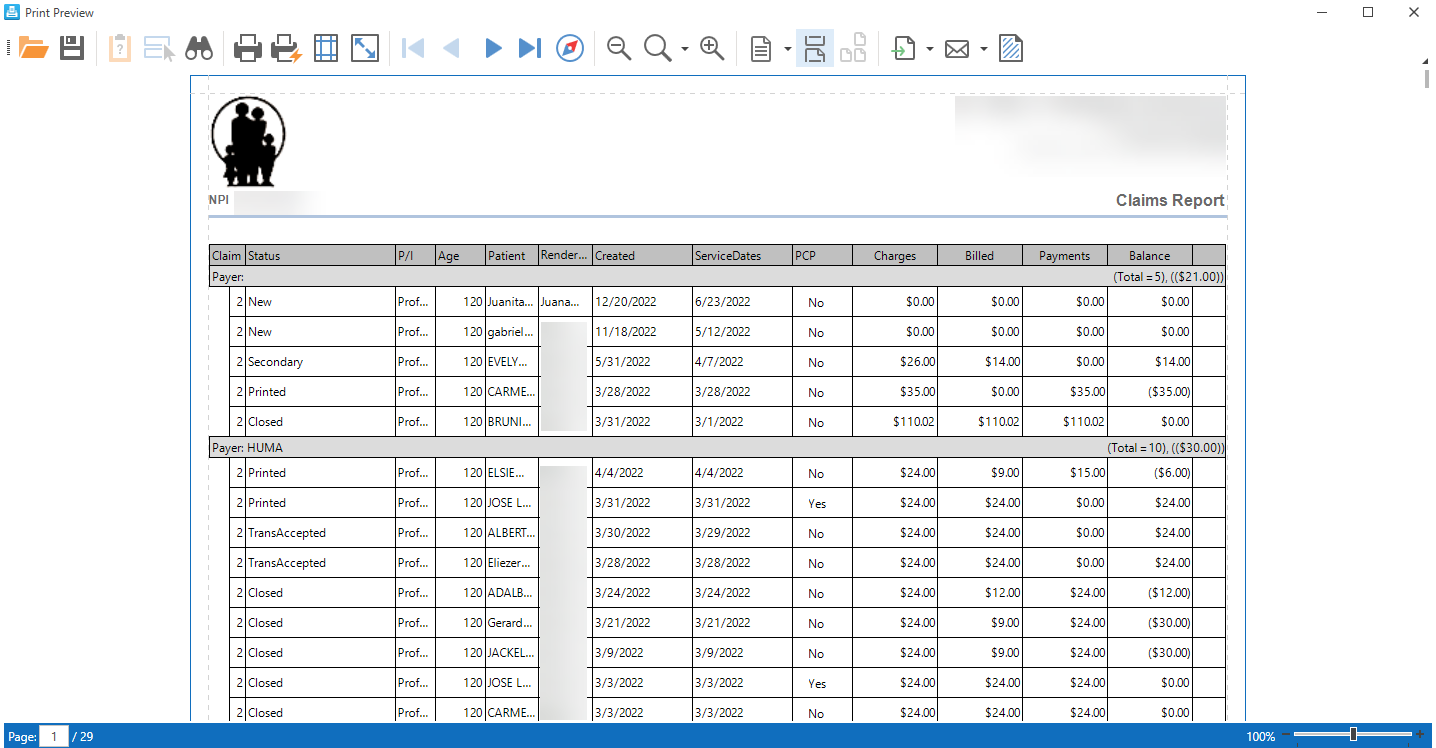Zoom in with the plus magnifier icon
The image size is (1436, 748).
(x=712, y=48)
